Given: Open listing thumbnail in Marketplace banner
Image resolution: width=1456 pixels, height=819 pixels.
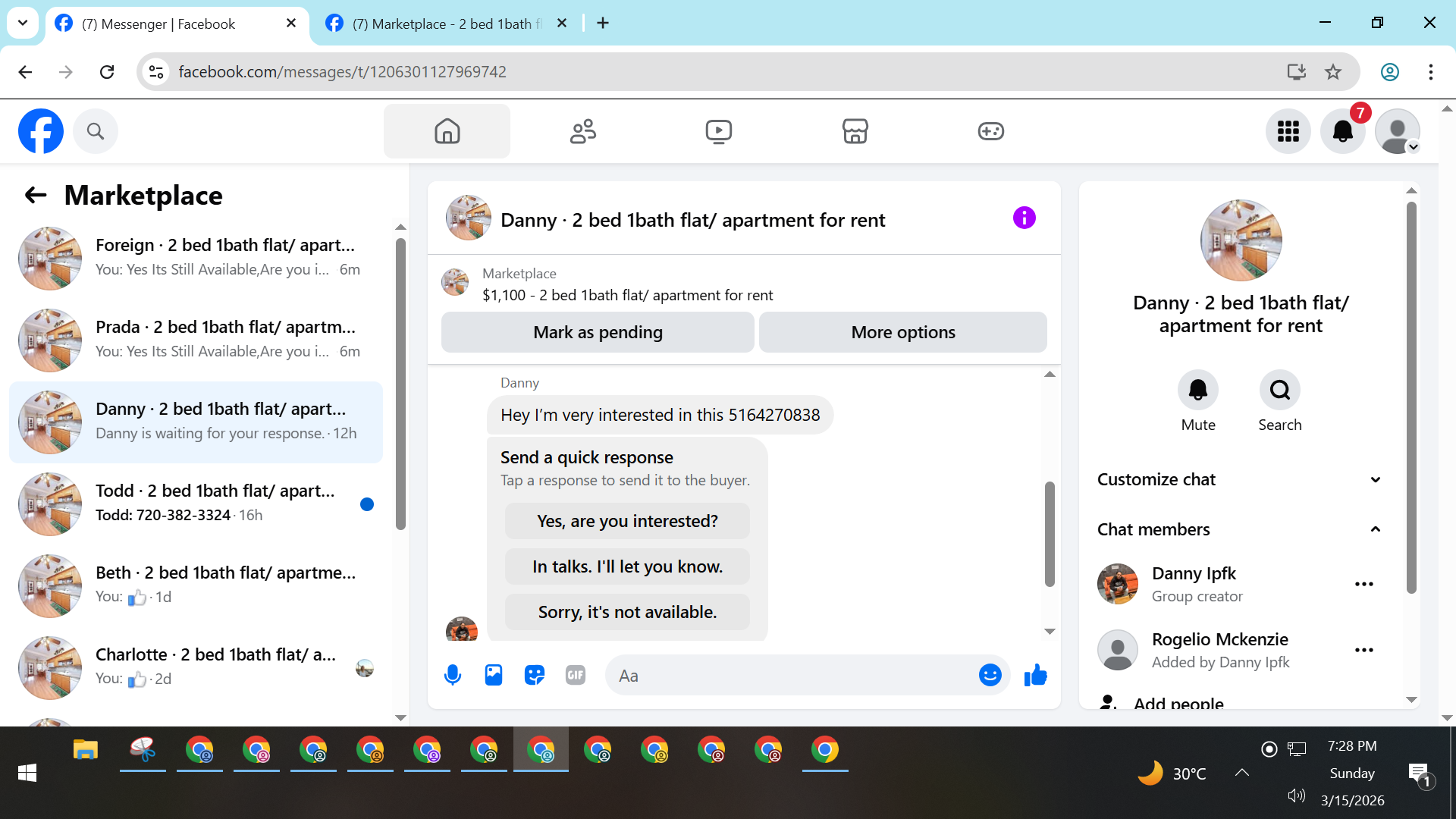Looking at the screenshot, I should coord(455,282).
